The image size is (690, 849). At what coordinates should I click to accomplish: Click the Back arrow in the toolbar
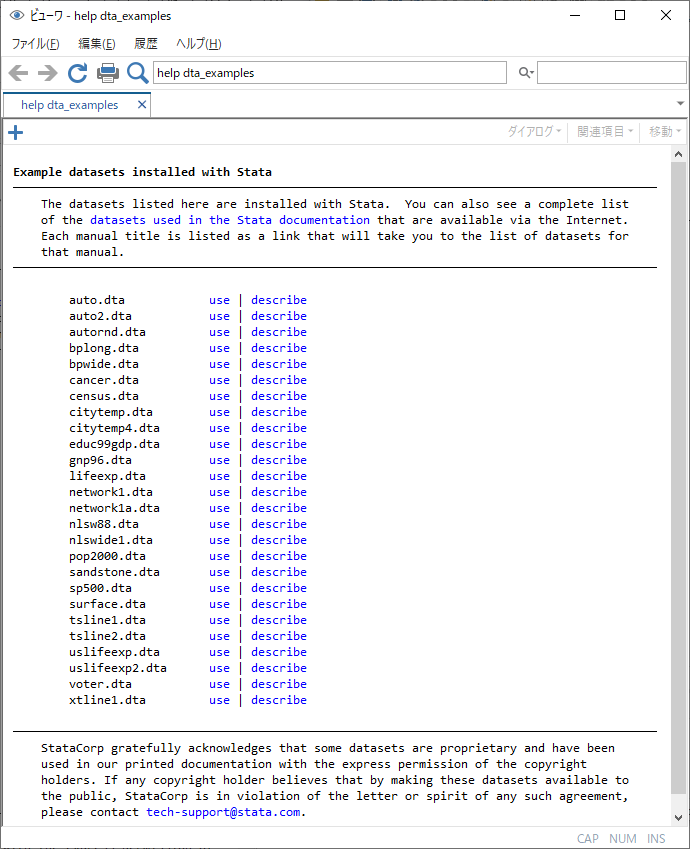(18, 73)
